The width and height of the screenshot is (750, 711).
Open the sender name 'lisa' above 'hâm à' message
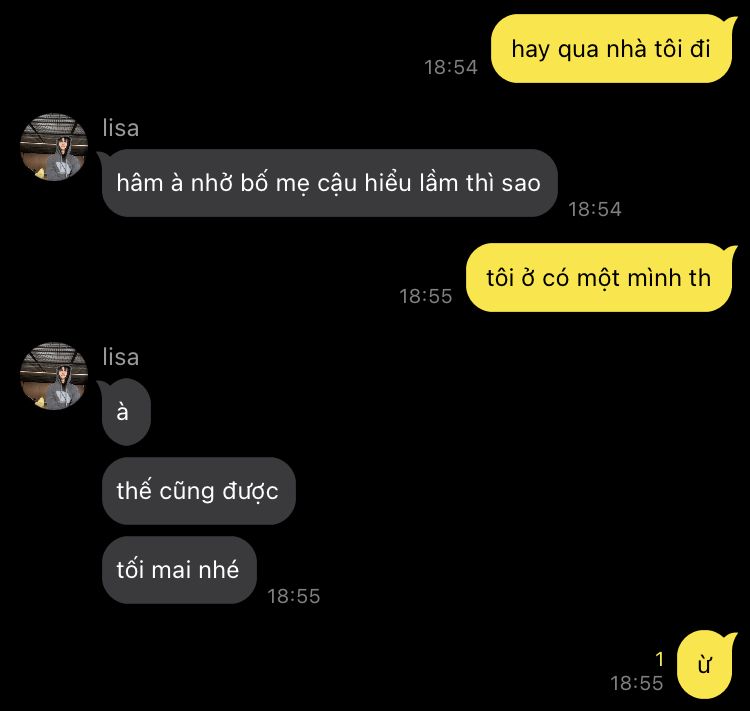click(x=121, y=128)
